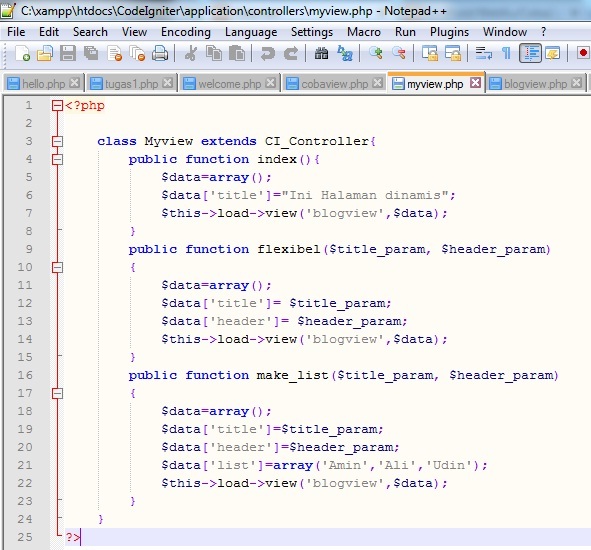Switch to the hello.php tab
Viewport: 591px width, 550px height.
pyautogui.click(x=43, y=83)
